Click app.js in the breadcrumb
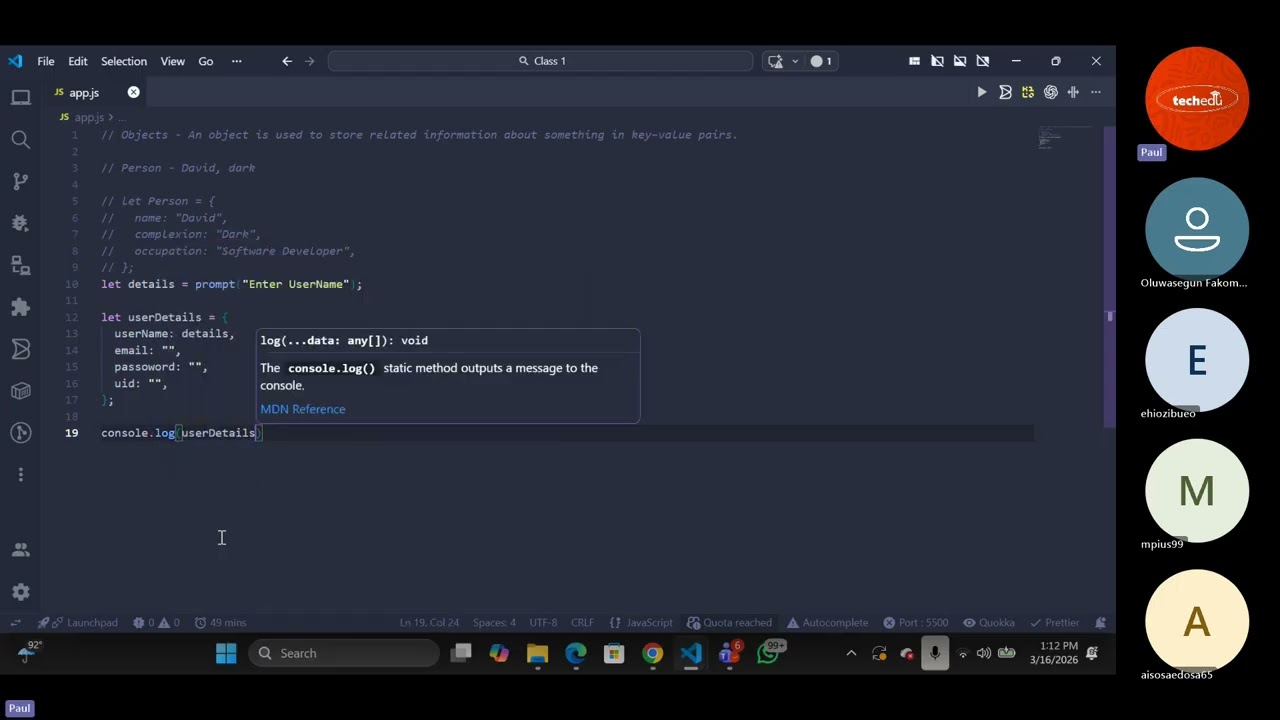The image size is (1280, 720). click(89, 118)
